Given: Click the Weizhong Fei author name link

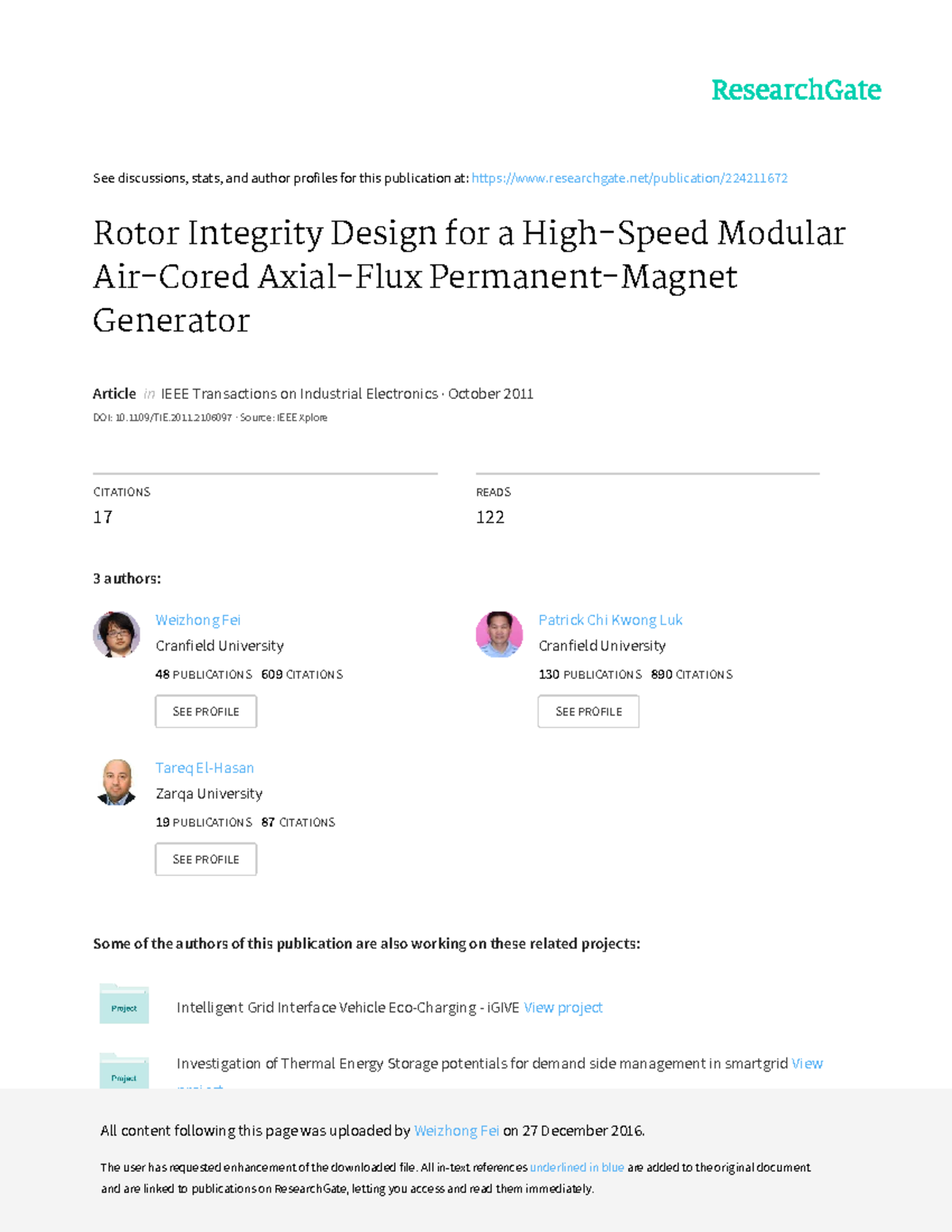Looking at the screenshot, I should pos(197,620).
